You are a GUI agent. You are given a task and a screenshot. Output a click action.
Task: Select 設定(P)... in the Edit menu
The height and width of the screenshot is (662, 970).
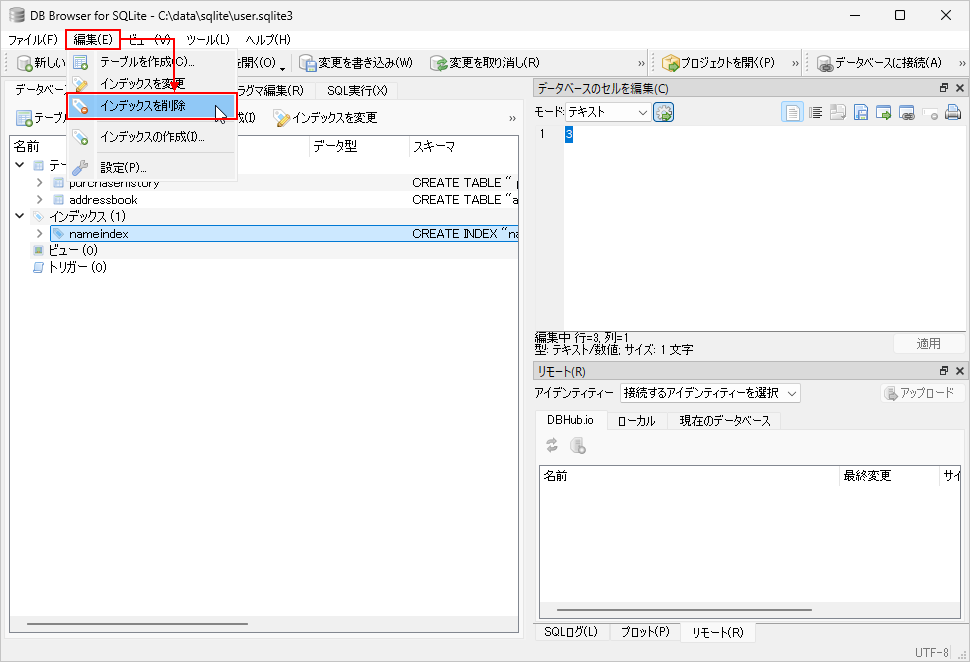[x=123, y=167]
